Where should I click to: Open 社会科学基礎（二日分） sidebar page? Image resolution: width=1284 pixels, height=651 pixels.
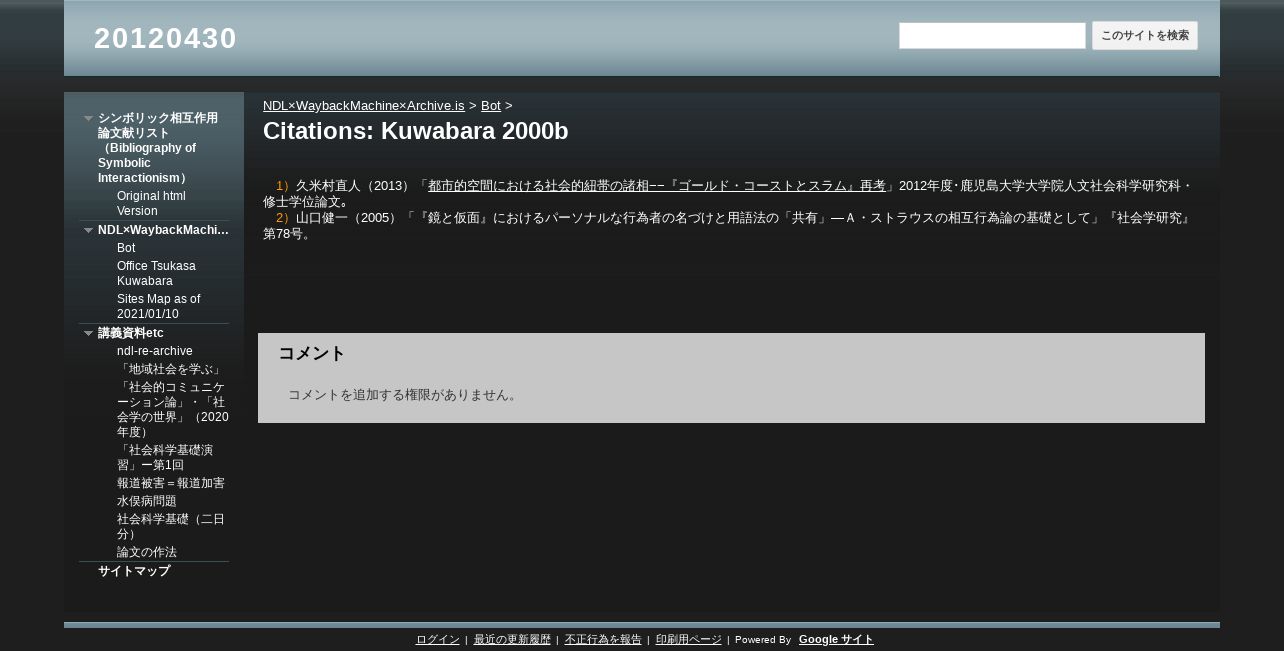[x=171, y=527]
